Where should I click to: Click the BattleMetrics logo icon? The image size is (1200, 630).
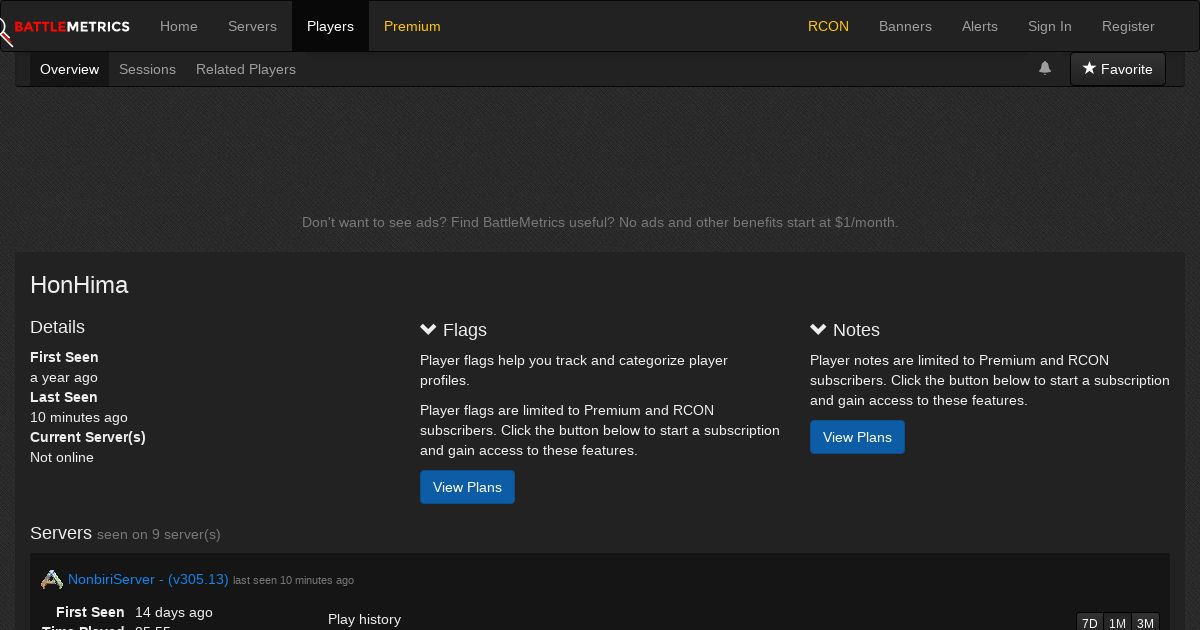[6, 28]
